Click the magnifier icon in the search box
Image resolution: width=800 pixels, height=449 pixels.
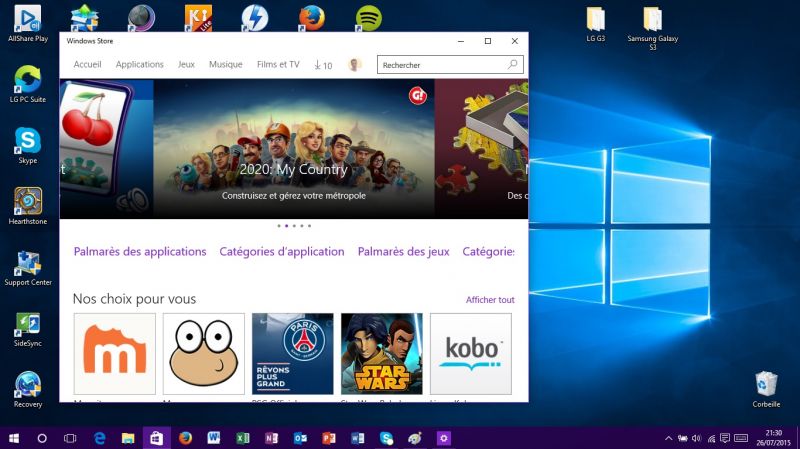click(512, 64)
